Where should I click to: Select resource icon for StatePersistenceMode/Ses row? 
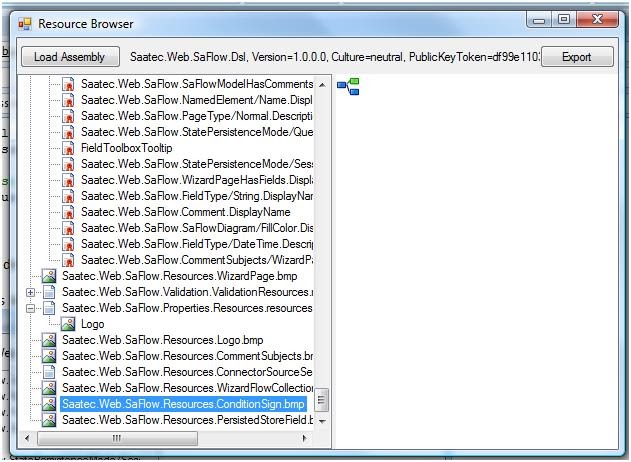tap(68, 164)
